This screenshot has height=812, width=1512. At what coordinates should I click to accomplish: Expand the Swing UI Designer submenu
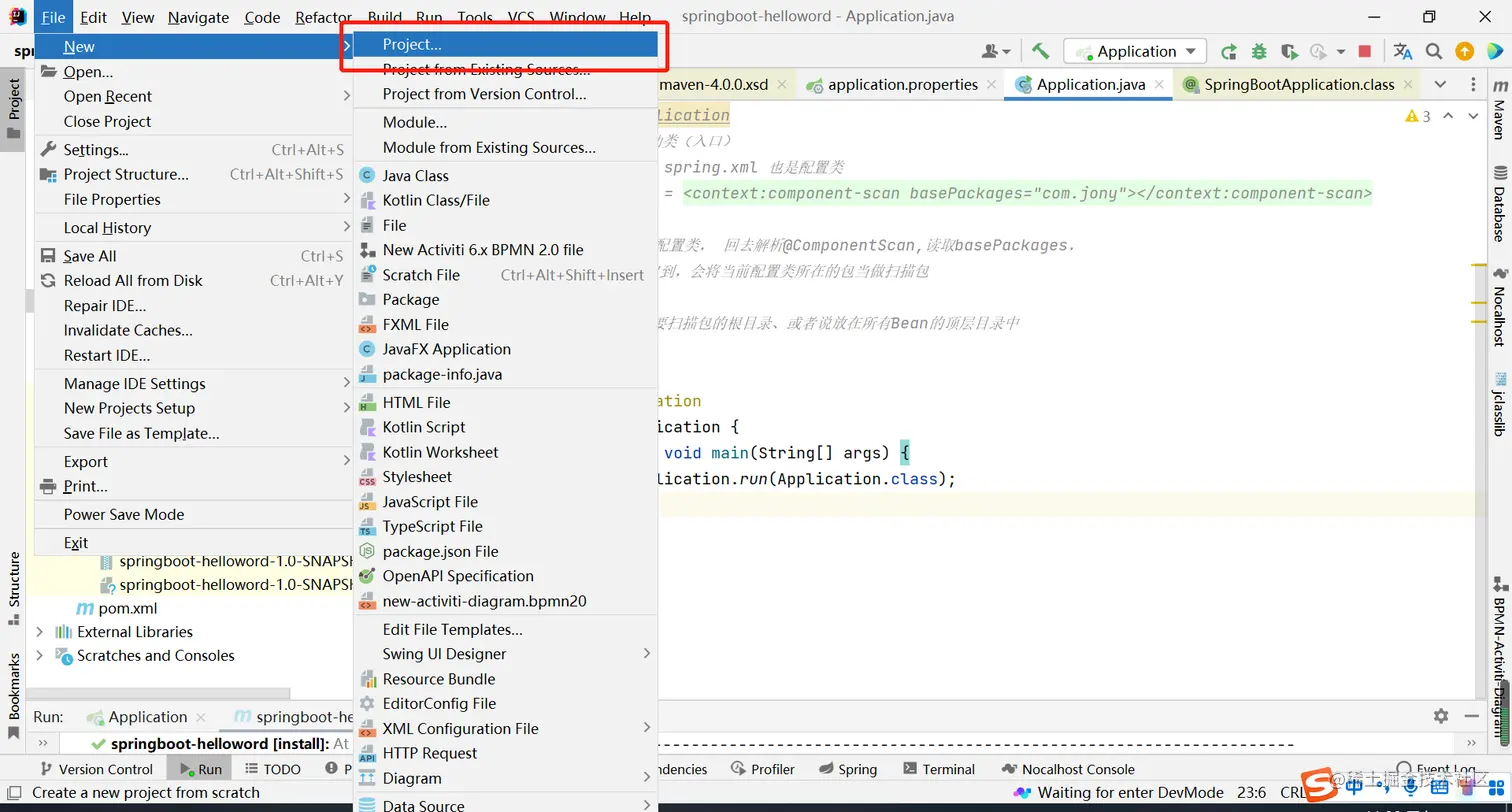(x=505, y=654)
